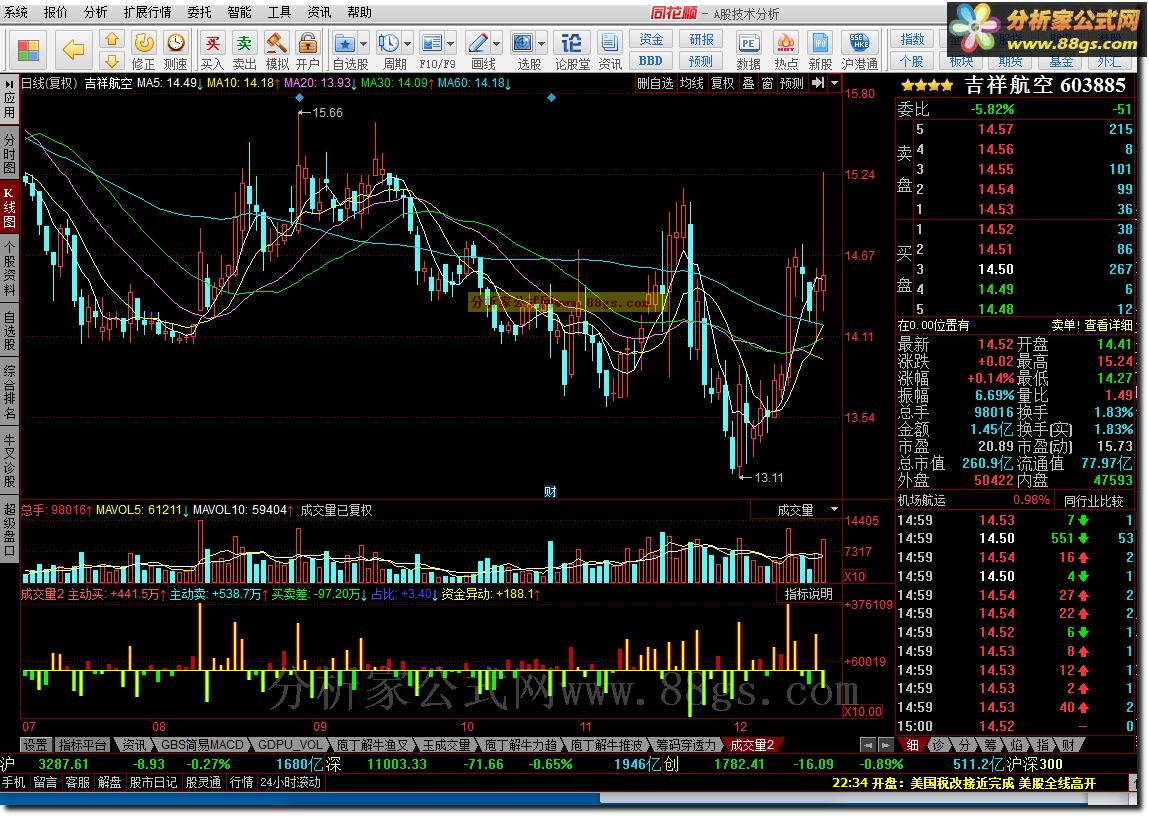The width and height of the screenshot is (1149, 816).
Task: Switch to K线图 sidebar view
Action: point(9,208)
